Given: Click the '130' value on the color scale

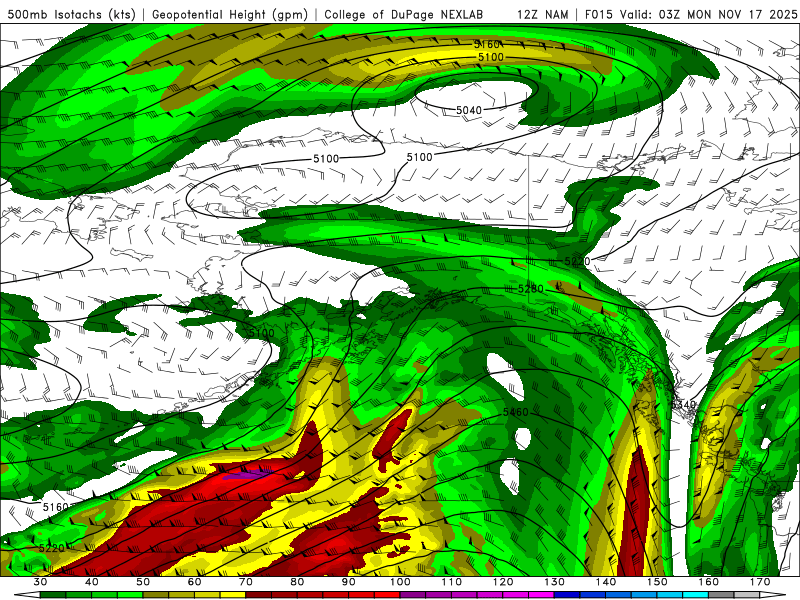Looking at the screenshot, I should [555, 582].
